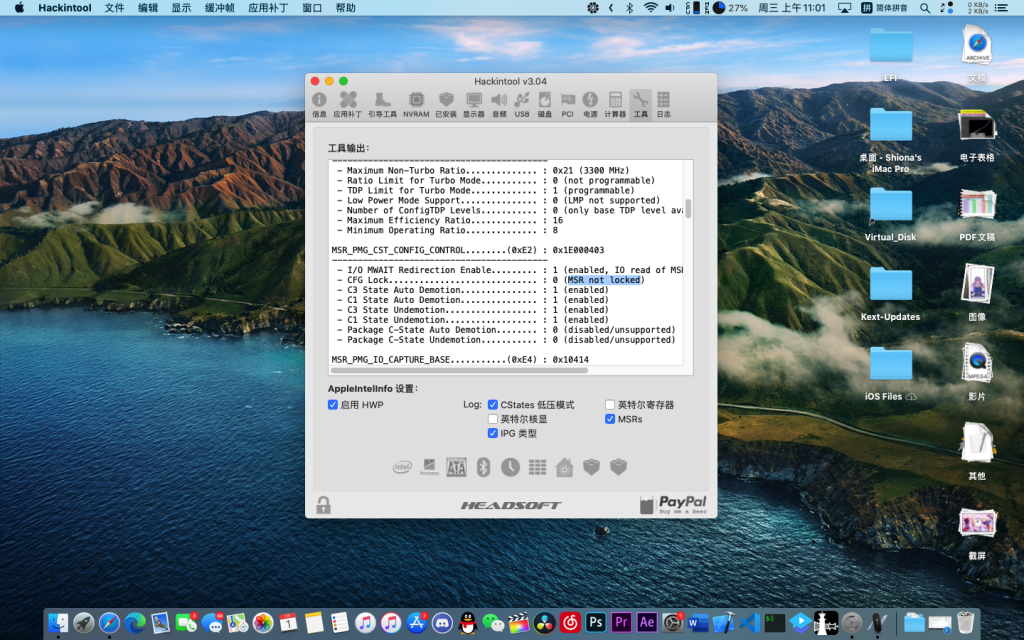This screenshot has width=1024, height=640.
Task: Click the first shield kext icon
Action: click(591, 467)
